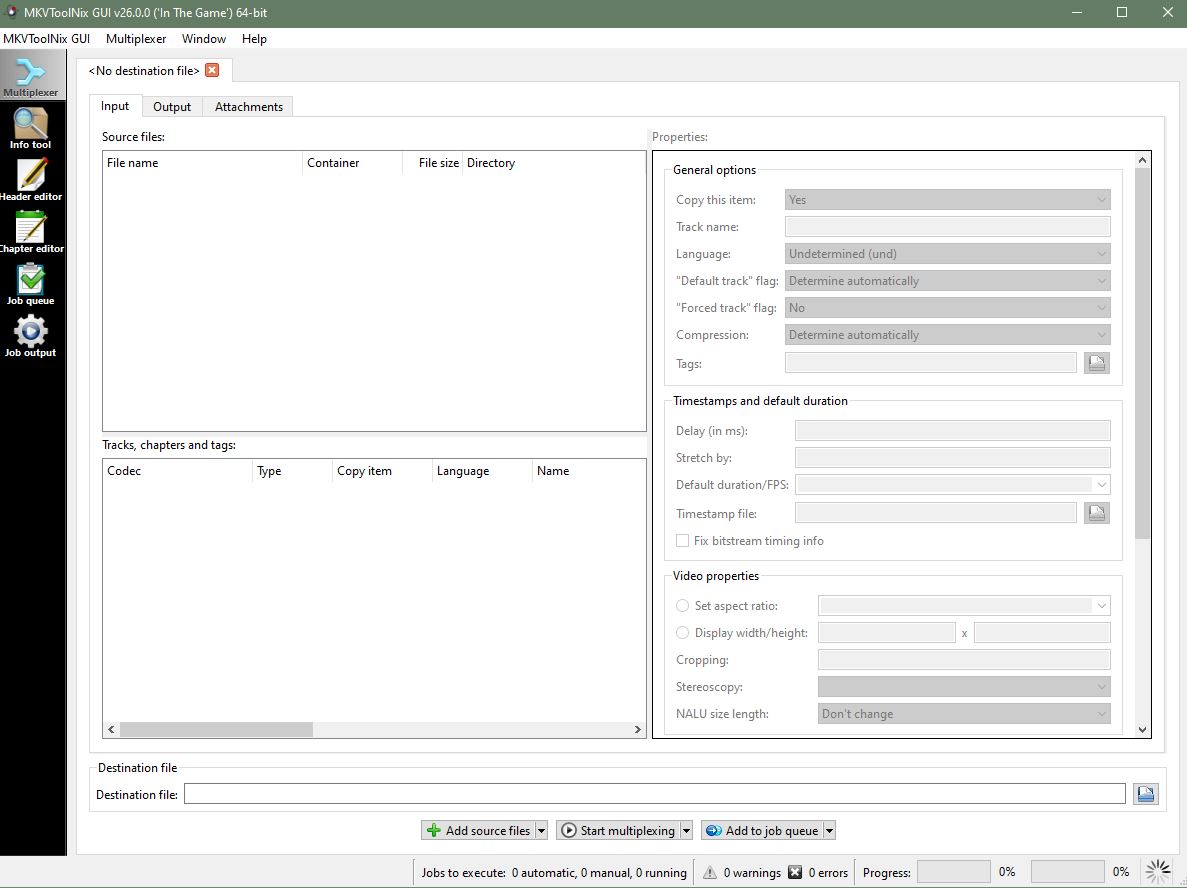This screenshot has height=888, width=1187.
Task: Click Jobs to execute status text
Action: (553, 872)
